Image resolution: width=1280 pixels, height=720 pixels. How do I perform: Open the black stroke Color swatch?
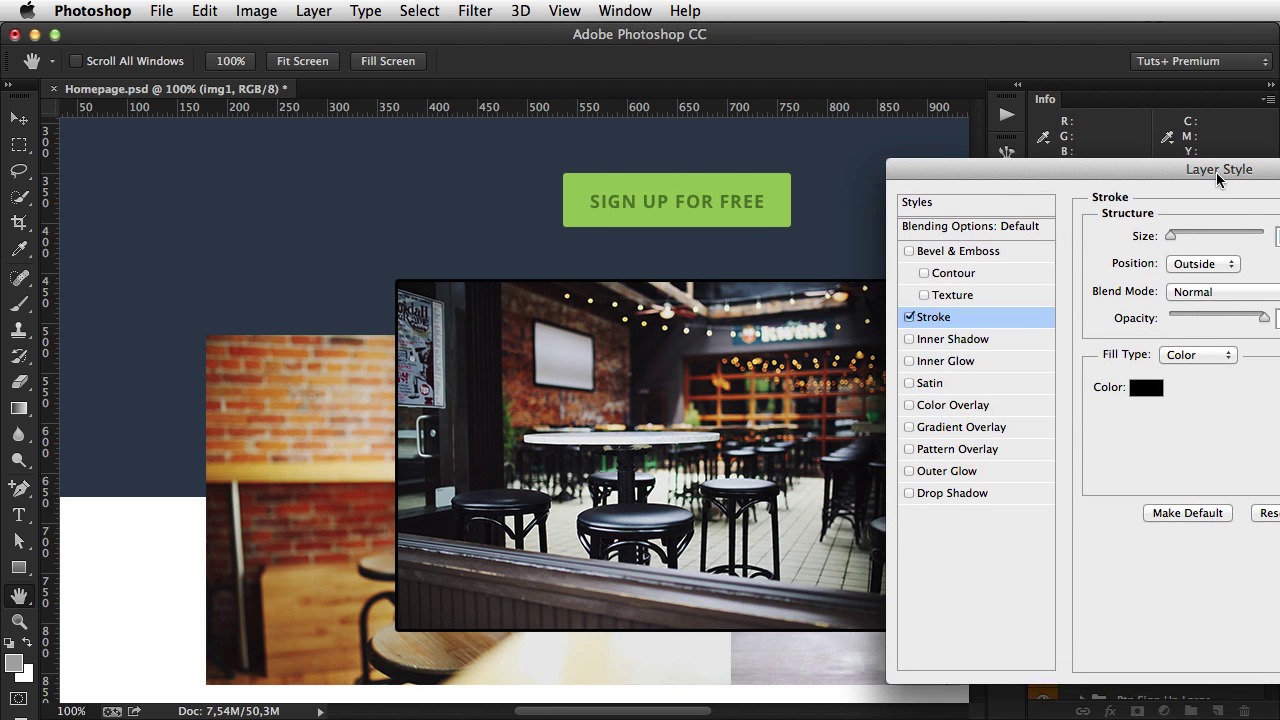point(1146,388)
